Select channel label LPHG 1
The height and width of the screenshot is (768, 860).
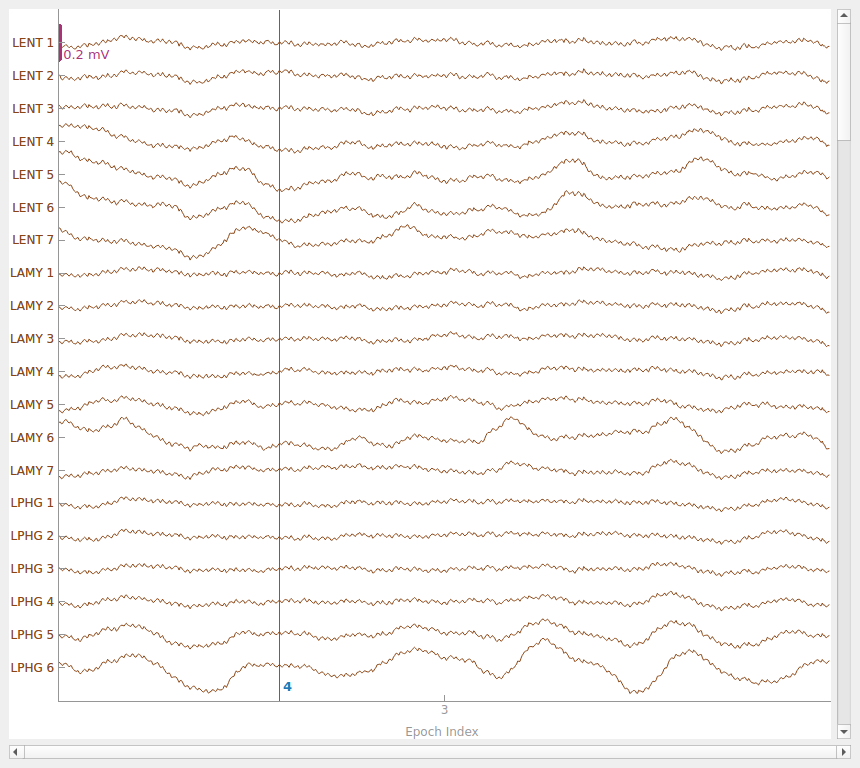32,502
